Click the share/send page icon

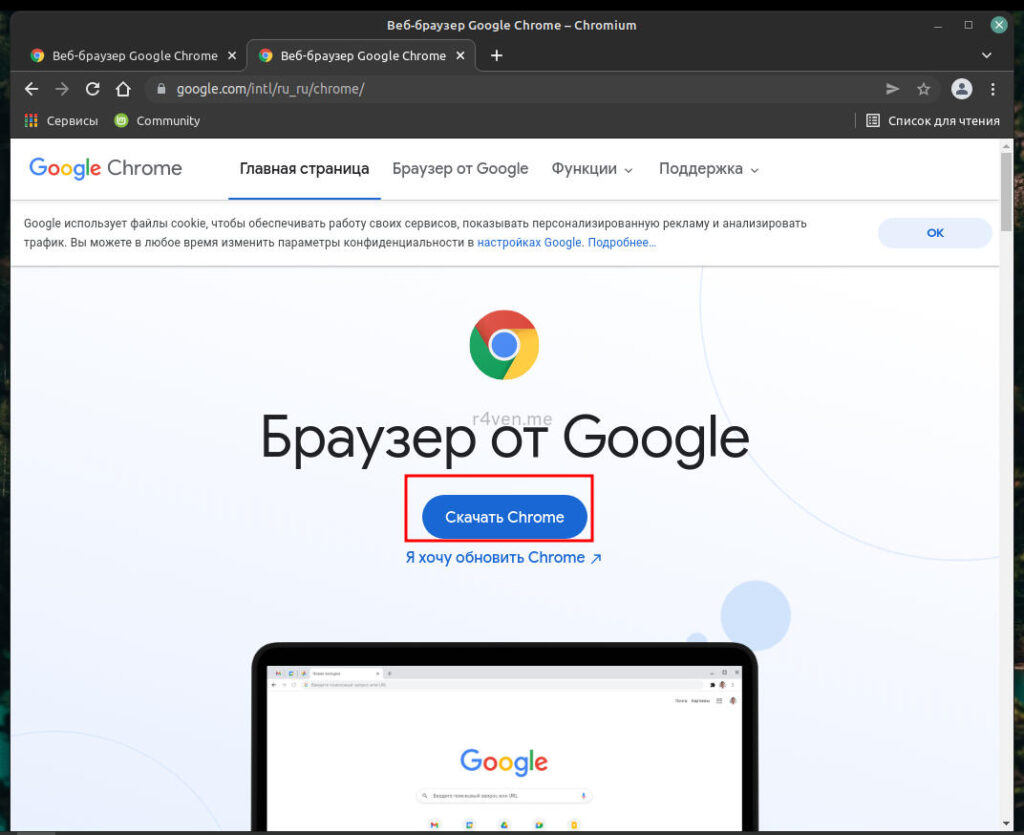[x=892, y=89]
